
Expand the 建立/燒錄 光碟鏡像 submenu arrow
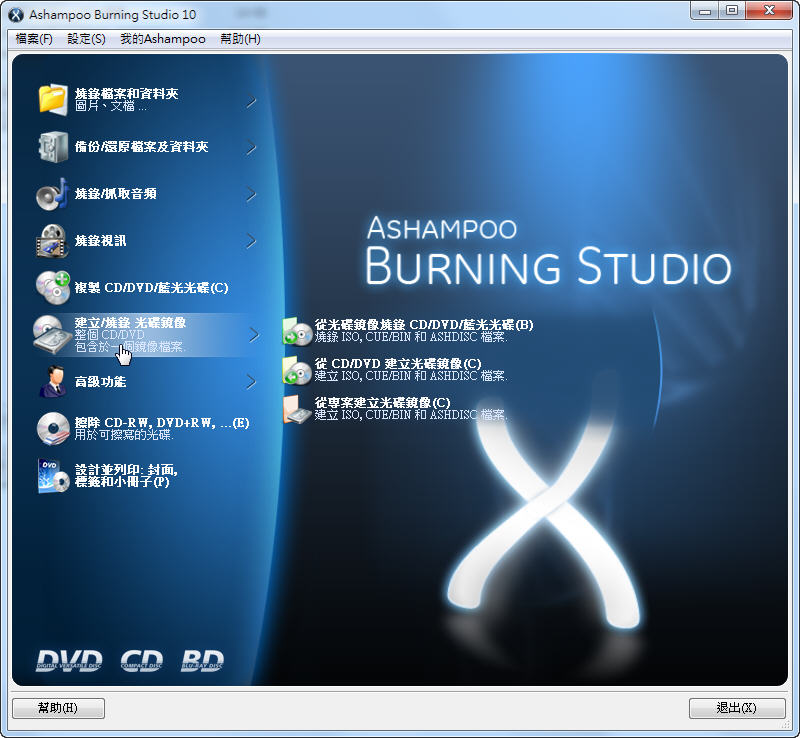[x=254, y=335]
